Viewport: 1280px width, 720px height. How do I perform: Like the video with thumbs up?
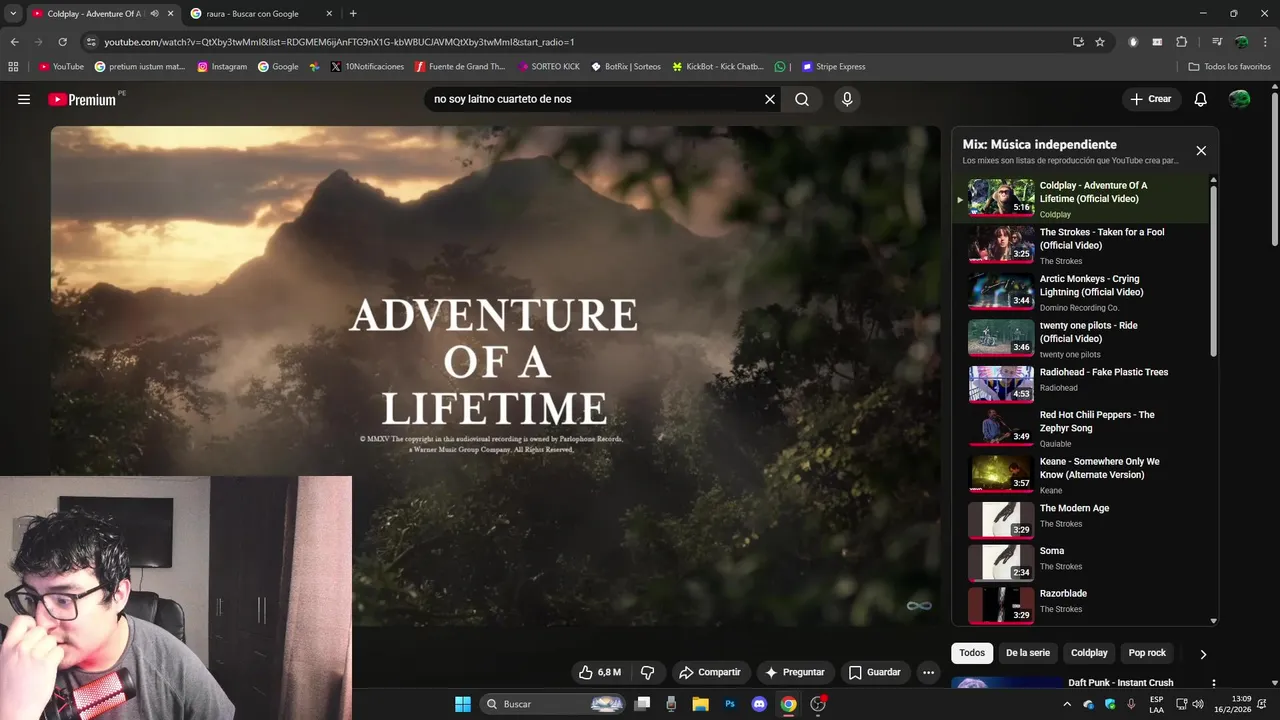[600, 672]
